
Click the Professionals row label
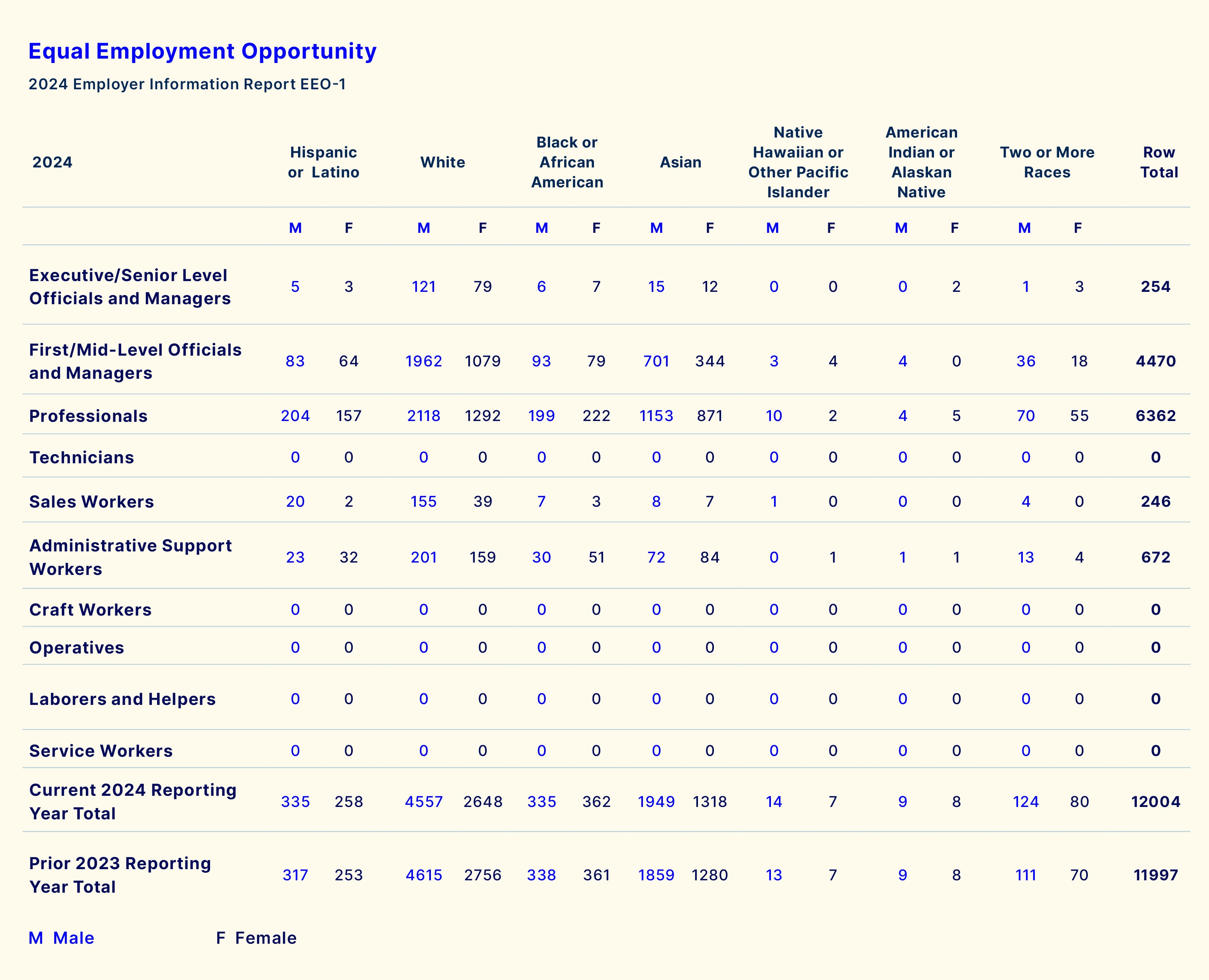[88, 416]
